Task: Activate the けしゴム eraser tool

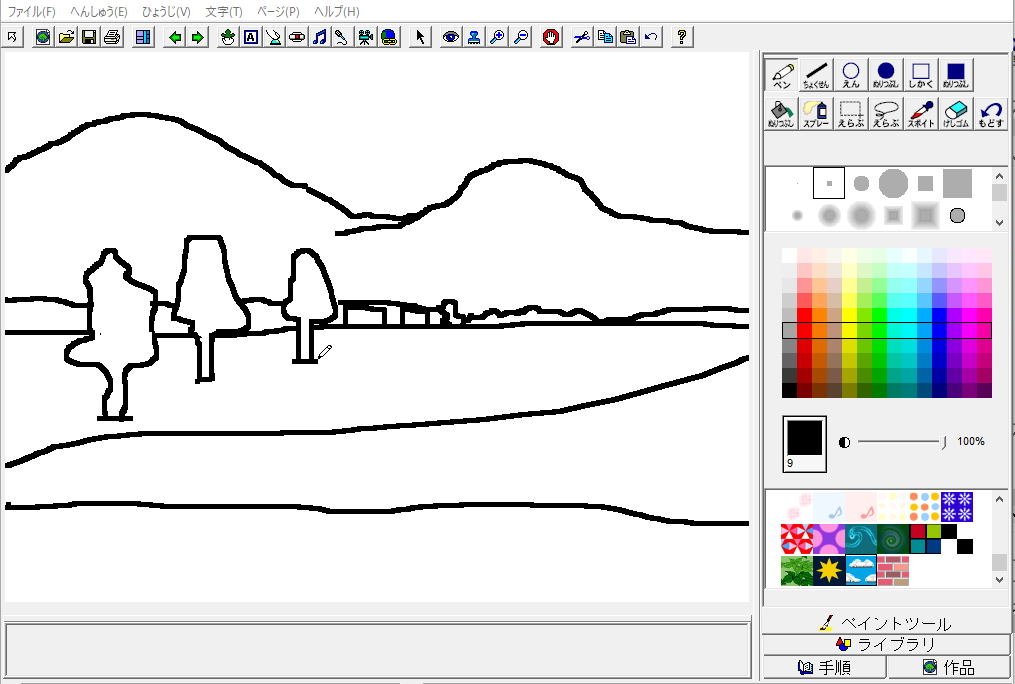Action: point(956,113)
